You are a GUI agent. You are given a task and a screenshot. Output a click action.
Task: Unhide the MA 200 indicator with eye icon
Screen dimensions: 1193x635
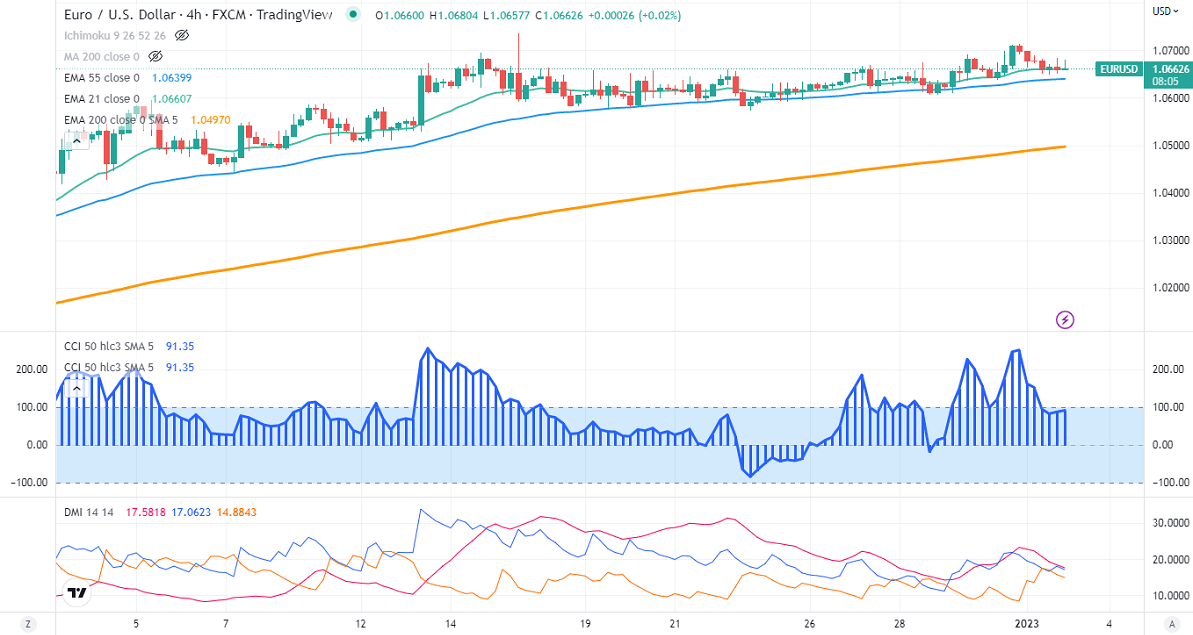[x=155, y=56]
